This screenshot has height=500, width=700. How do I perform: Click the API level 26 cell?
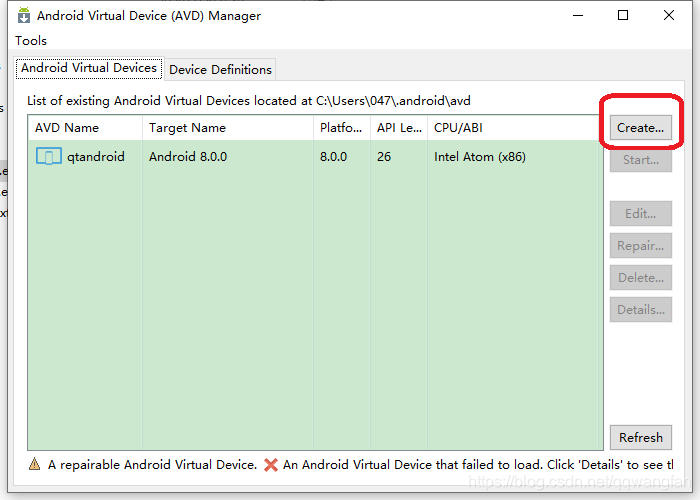pos(384,157)
